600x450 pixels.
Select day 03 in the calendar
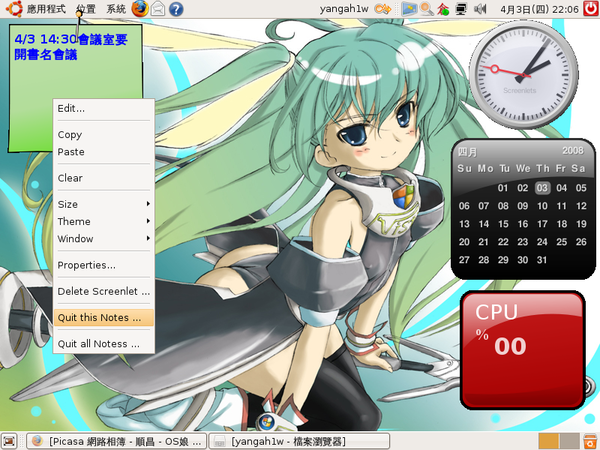tap(542, 188)
